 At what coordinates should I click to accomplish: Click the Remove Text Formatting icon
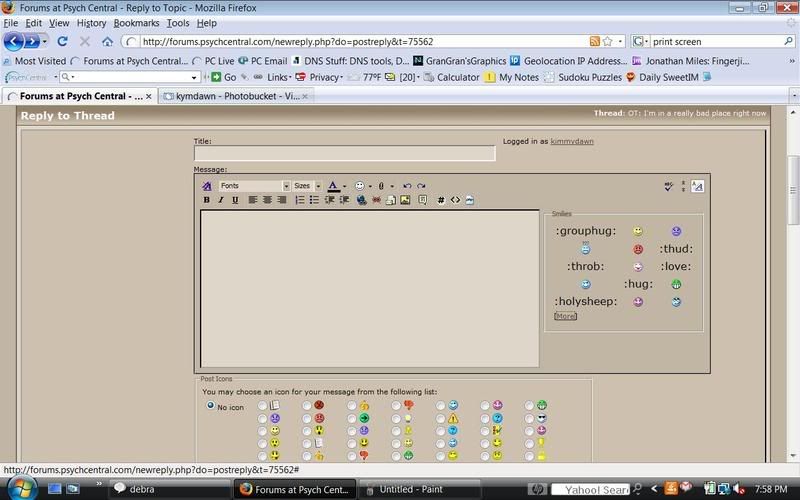pyautogui.click(x=206, y=186)
